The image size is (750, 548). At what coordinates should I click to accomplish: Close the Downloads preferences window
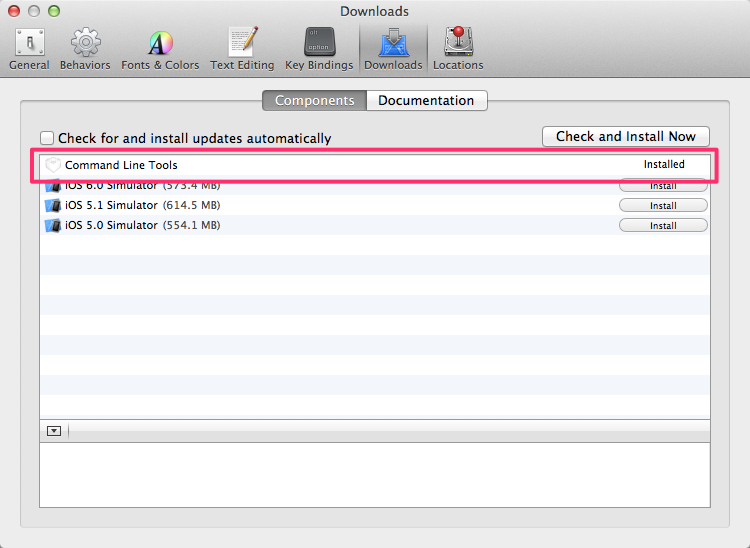coord(14,11)
